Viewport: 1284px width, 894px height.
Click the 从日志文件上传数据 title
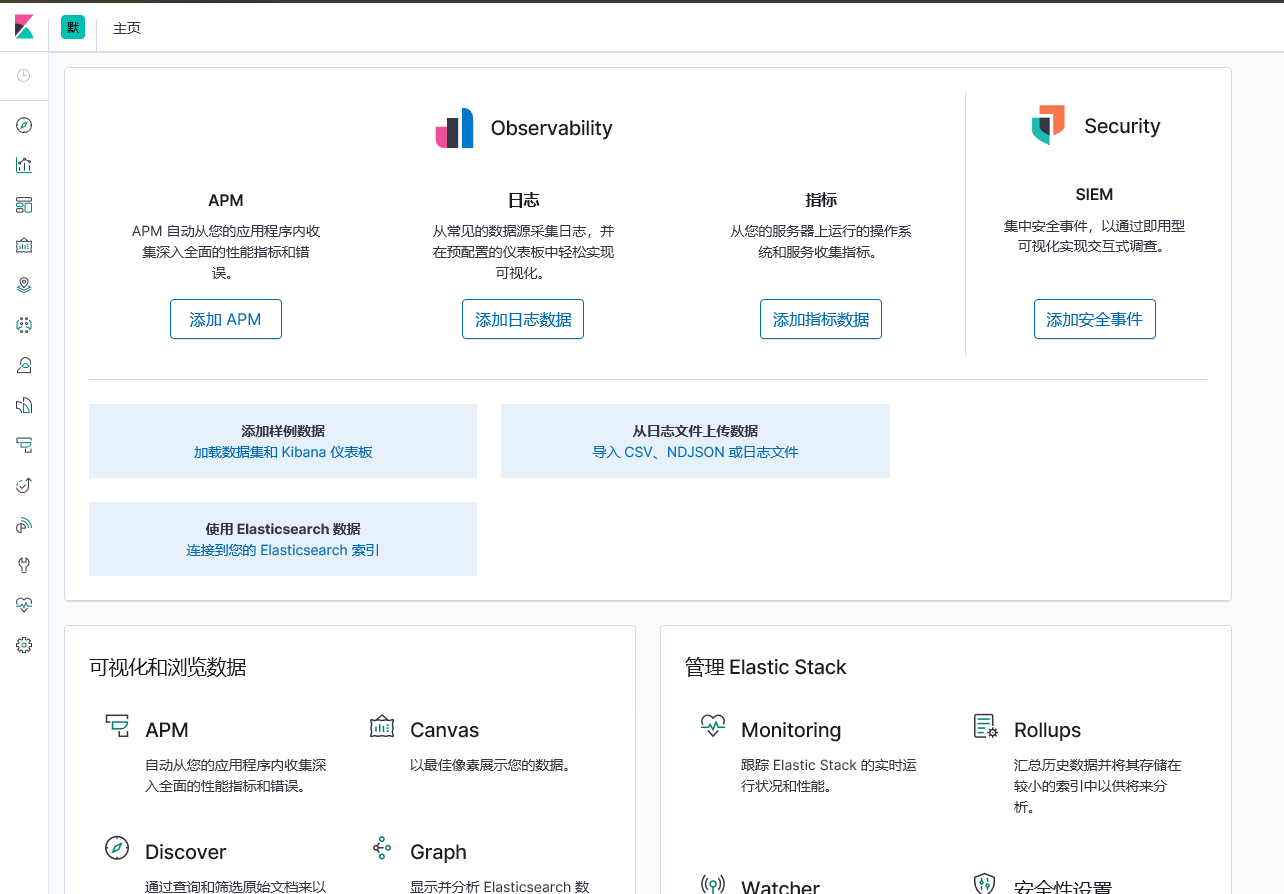[x=695, y=431]
